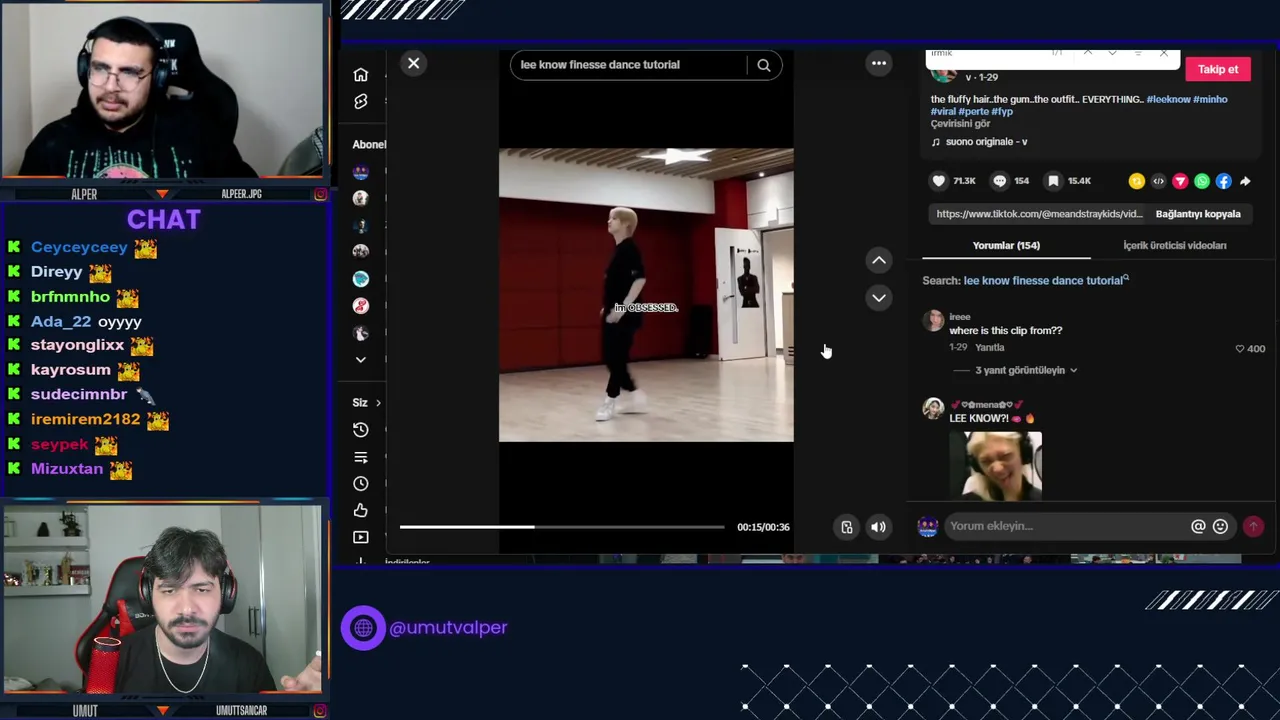Click Mizuxtan in stream chat
Image resolution: width=1280 pixels, height=720 pixels.
click(x=67, y=469)
